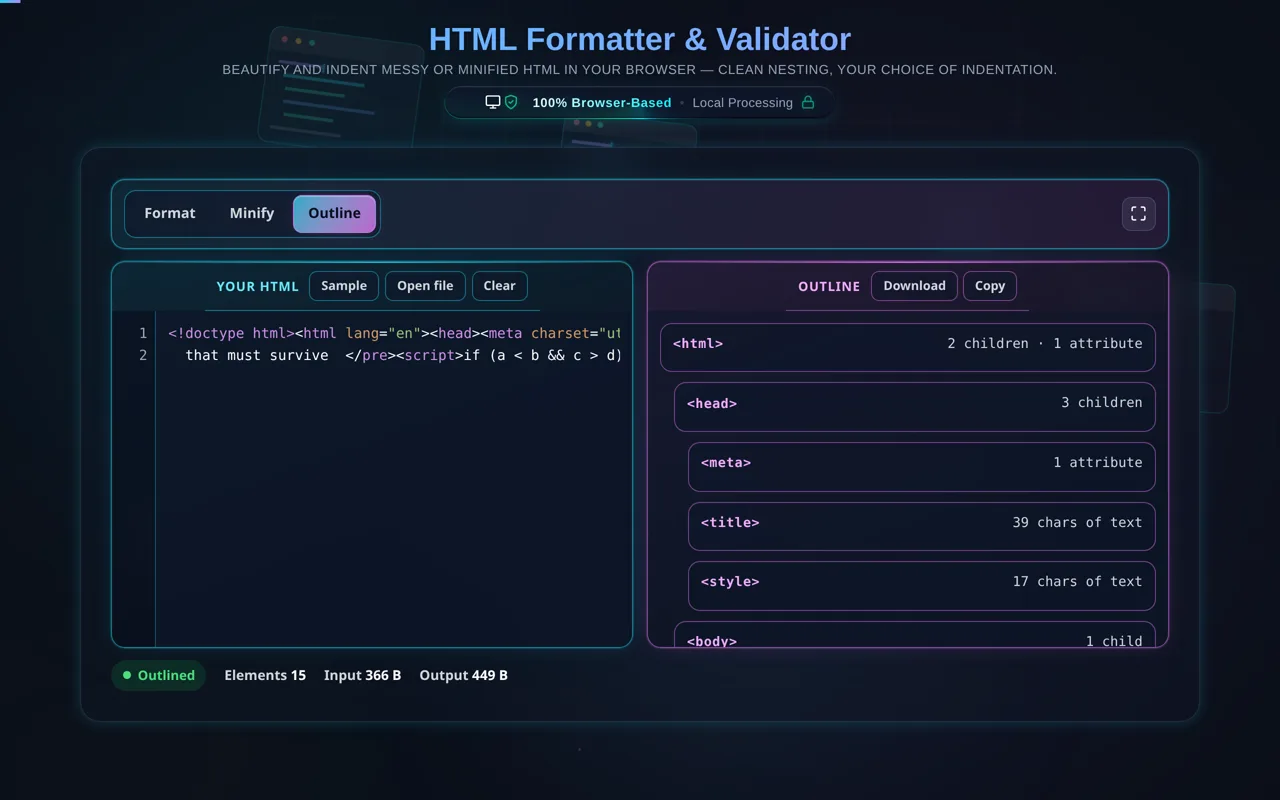The height and width of the screenshot is (800, 1280).
Task: Click the Open file button
Action: (425, 286)
